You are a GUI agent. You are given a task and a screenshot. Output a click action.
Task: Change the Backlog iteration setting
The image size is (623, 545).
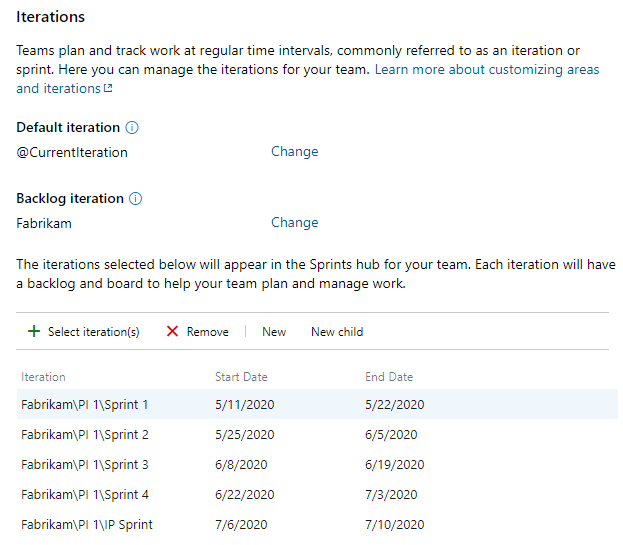[294, 223]
